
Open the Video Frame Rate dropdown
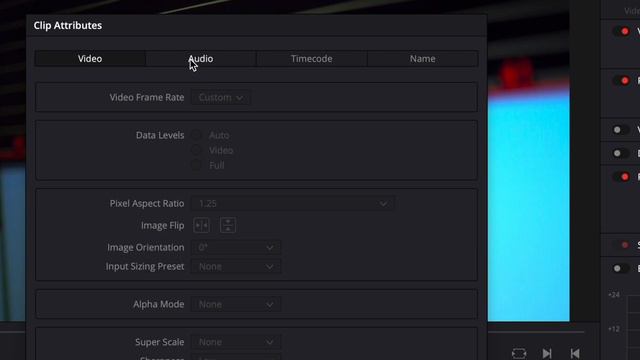[x=221, y=98]
